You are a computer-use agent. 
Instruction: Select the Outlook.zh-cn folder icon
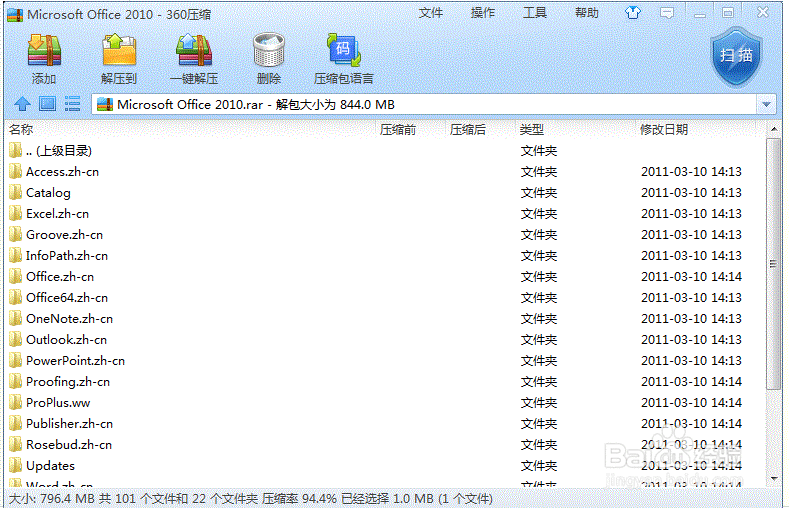[16, 340]
